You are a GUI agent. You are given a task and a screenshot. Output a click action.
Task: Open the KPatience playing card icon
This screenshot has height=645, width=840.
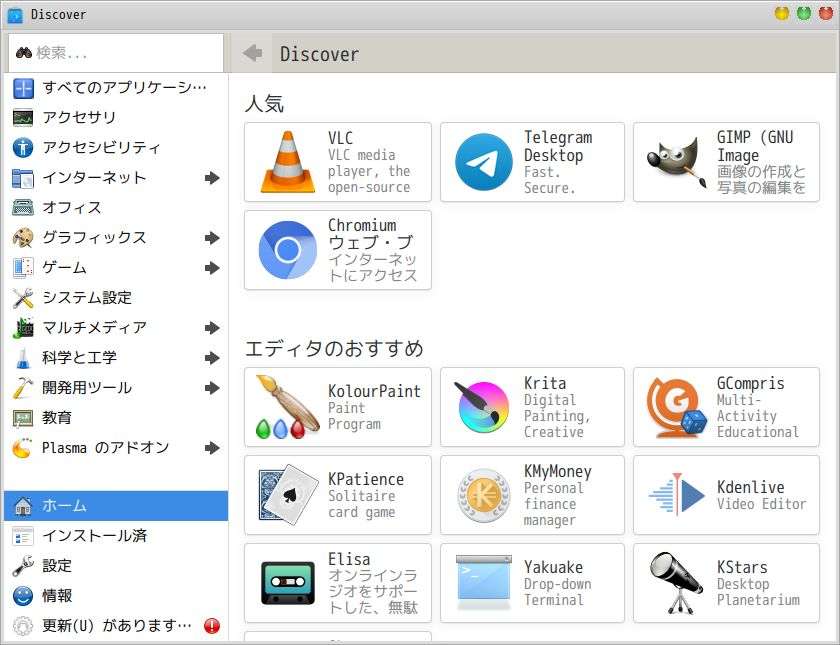(x=288, y=495)
